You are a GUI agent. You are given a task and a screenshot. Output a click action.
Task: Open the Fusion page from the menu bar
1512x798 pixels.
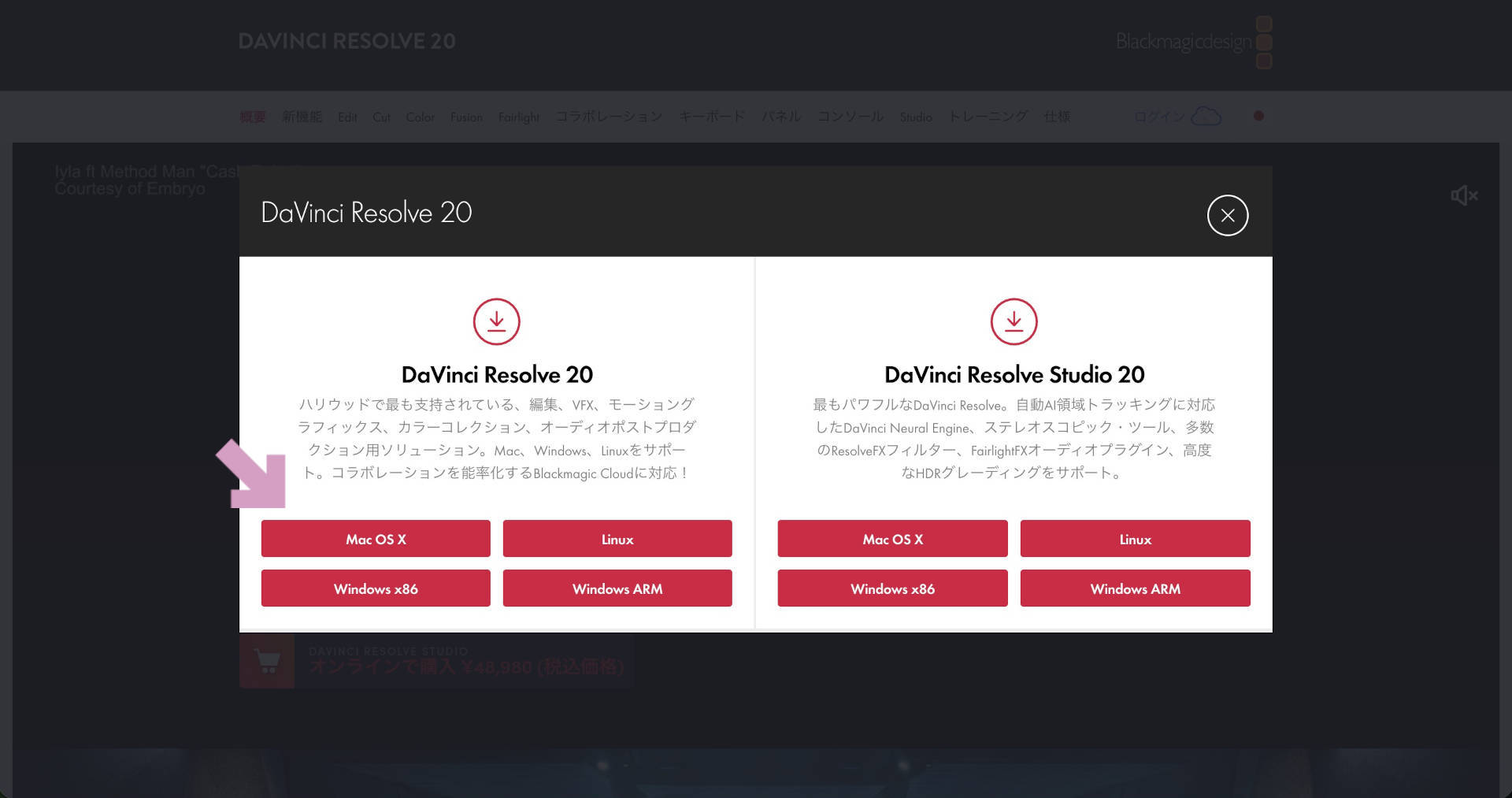pos(466,117)
